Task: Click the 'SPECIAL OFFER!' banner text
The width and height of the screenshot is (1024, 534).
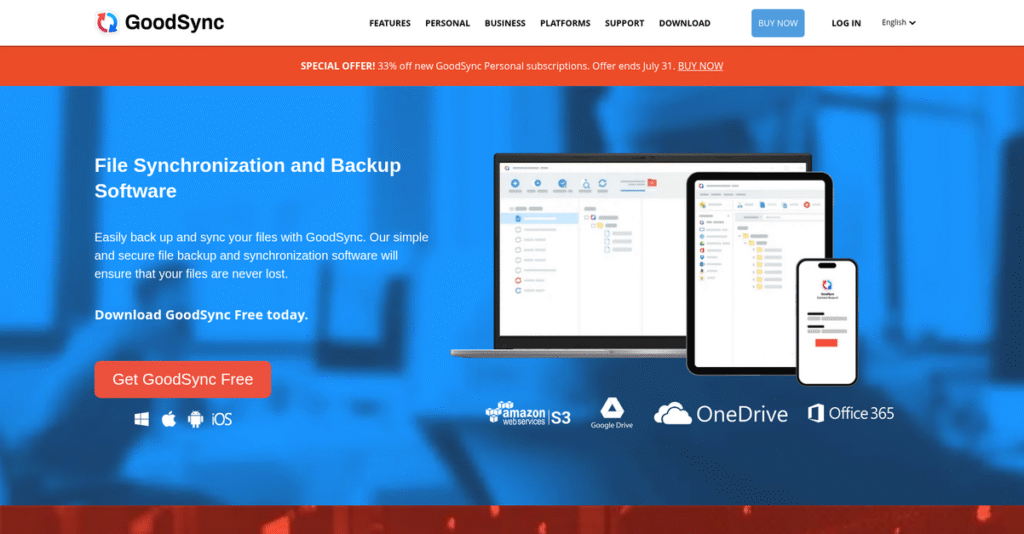Action: (x=338, y=66)
